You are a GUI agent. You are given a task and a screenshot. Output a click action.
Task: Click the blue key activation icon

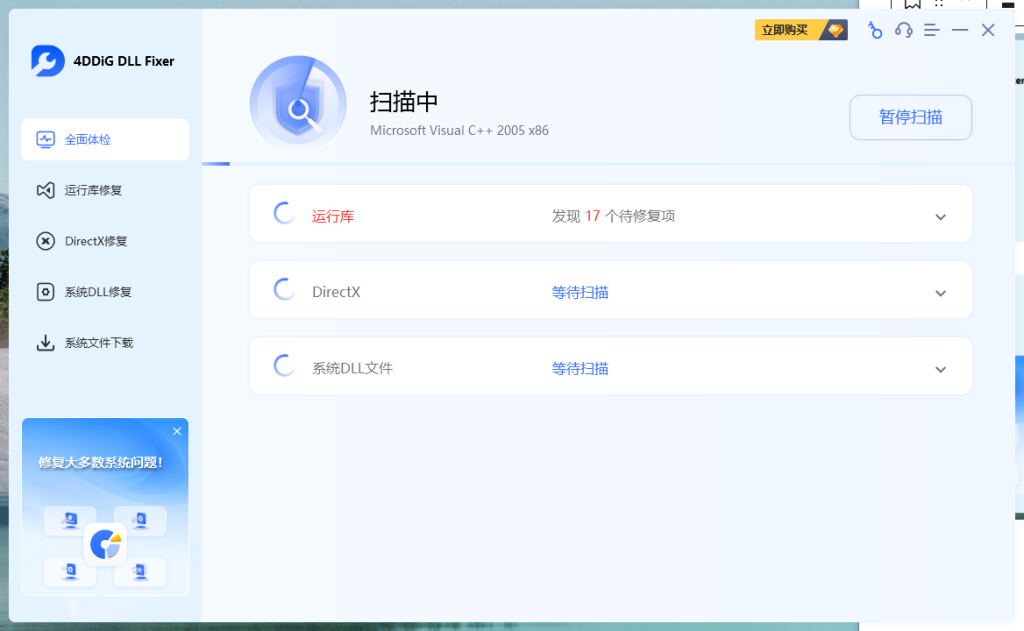(875, 31)
